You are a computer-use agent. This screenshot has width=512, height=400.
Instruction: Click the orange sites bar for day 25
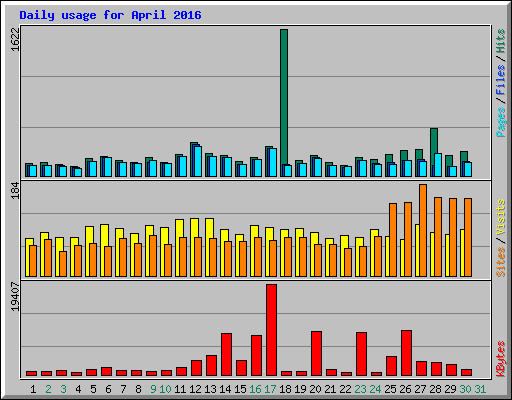pos(393,240)
